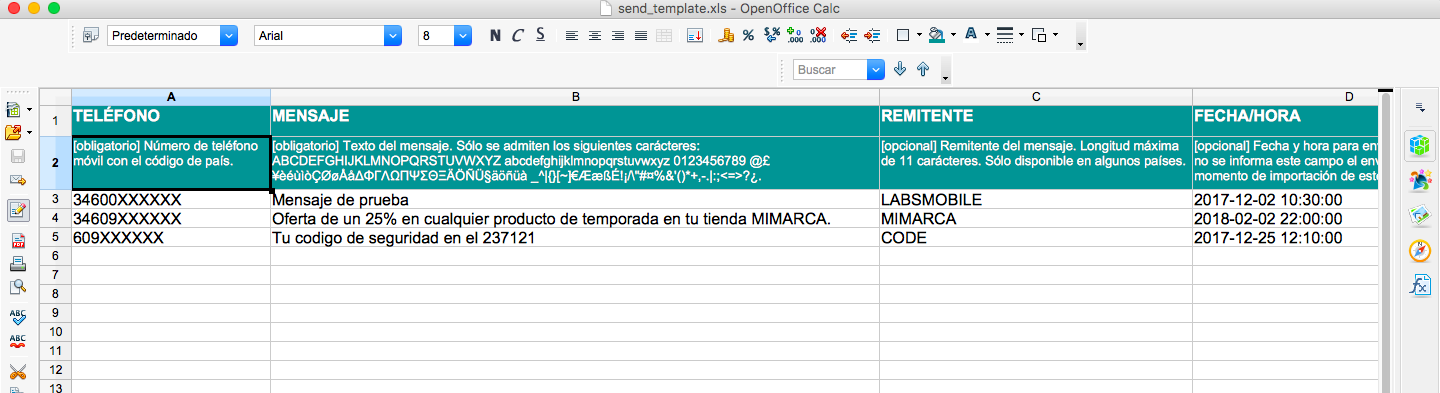Apply percent number format
This screenshot has height=393, width=1440.
coord(748,35)
